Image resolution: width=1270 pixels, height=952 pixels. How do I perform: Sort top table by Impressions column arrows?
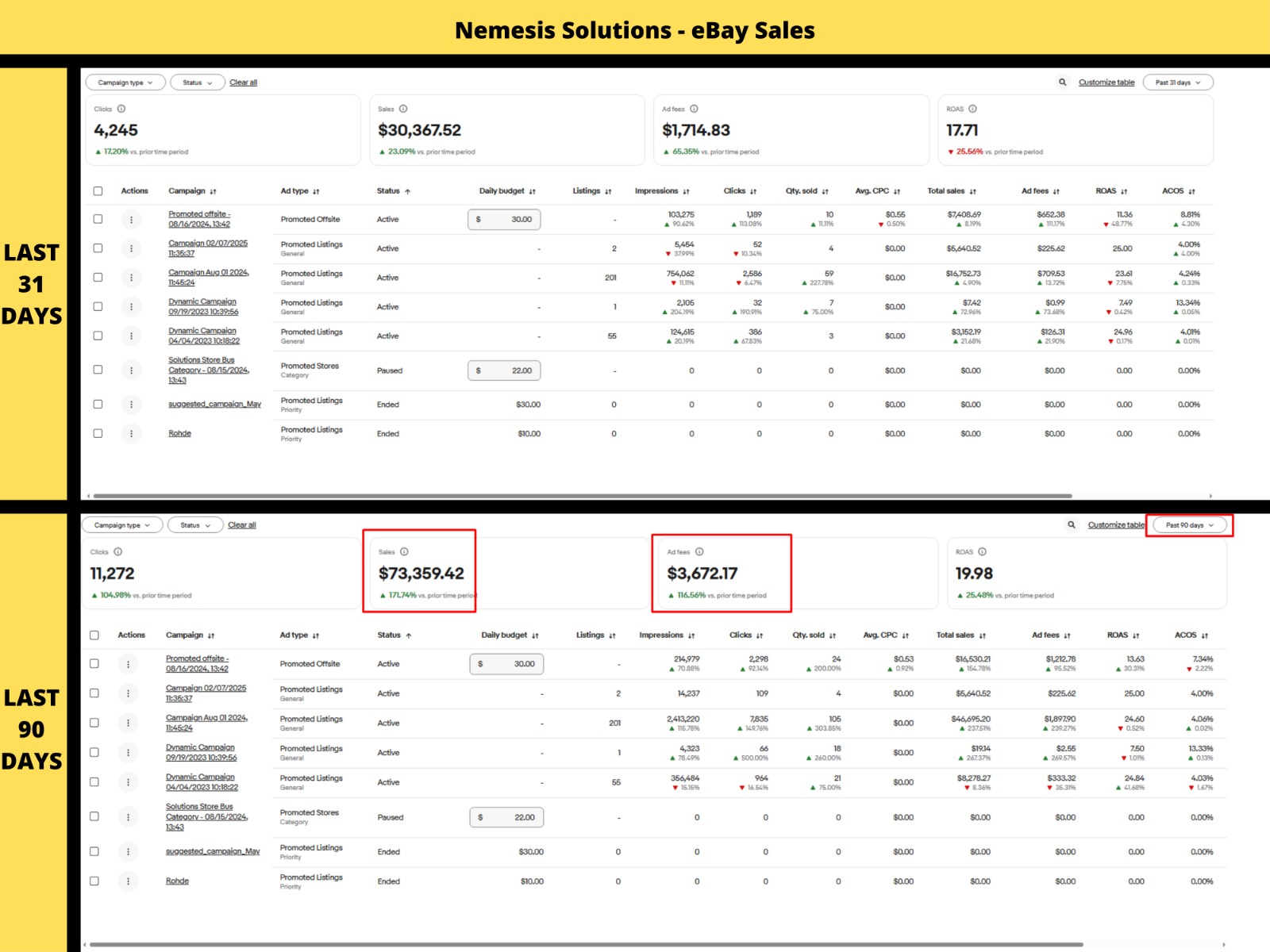click(686, 191)
